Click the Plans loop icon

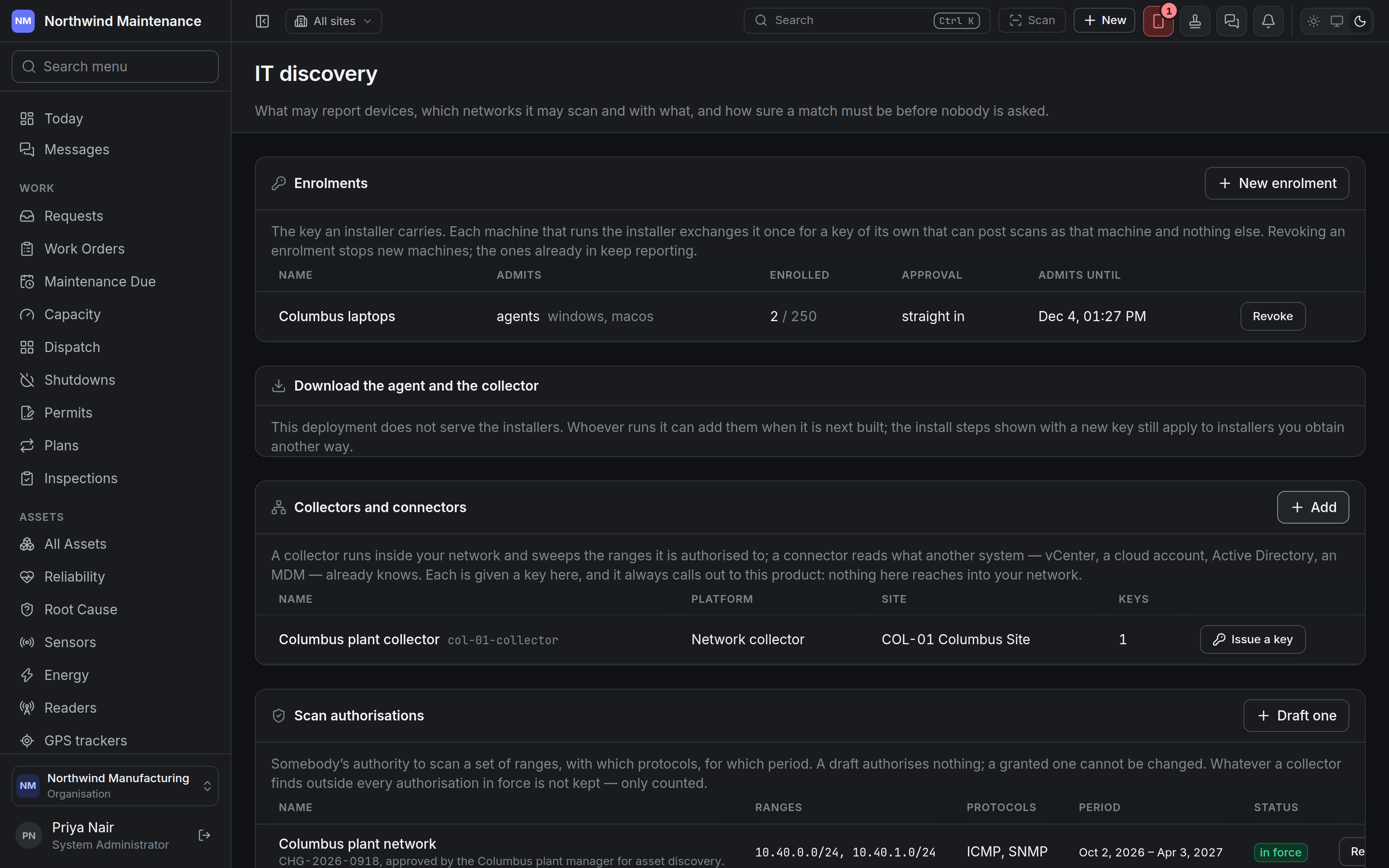[x=27, y=445]
